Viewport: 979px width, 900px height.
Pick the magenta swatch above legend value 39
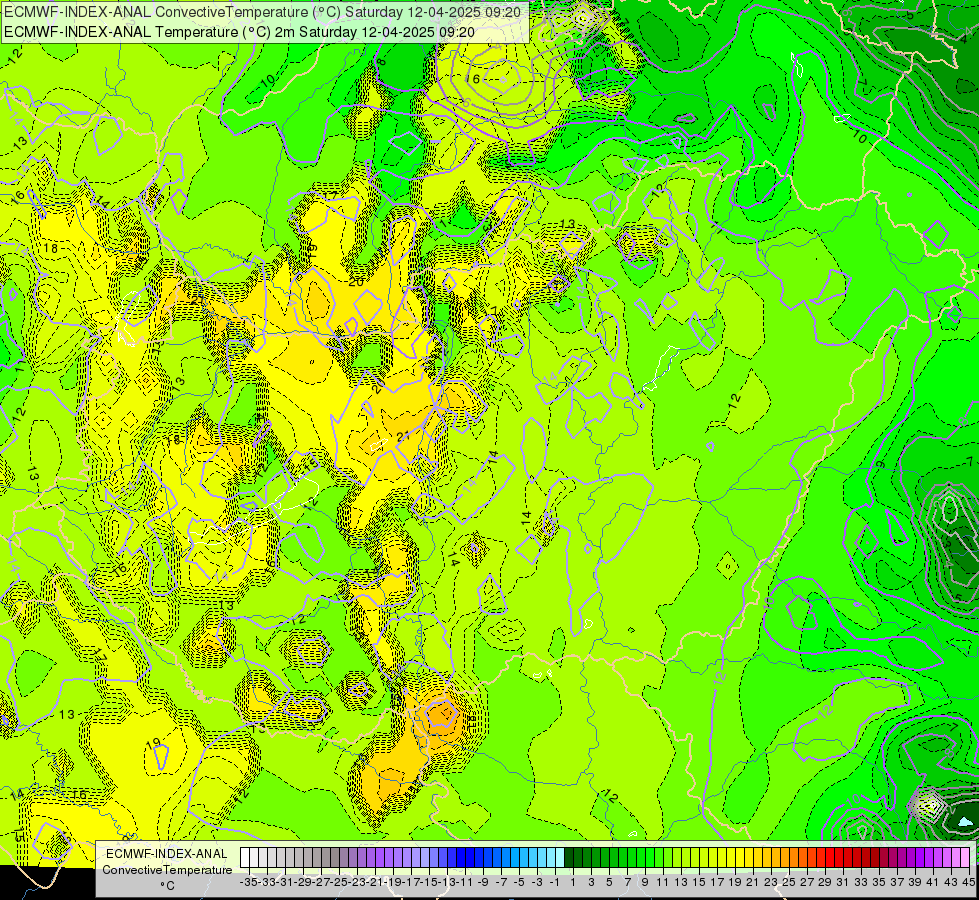click(x=911, y=857)
